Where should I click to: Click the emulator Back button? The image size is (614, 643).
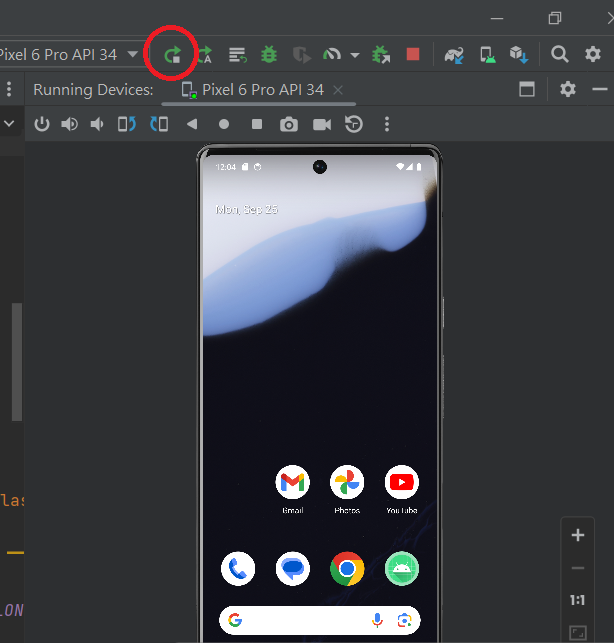pyautogui.click(x=192, y=124)
